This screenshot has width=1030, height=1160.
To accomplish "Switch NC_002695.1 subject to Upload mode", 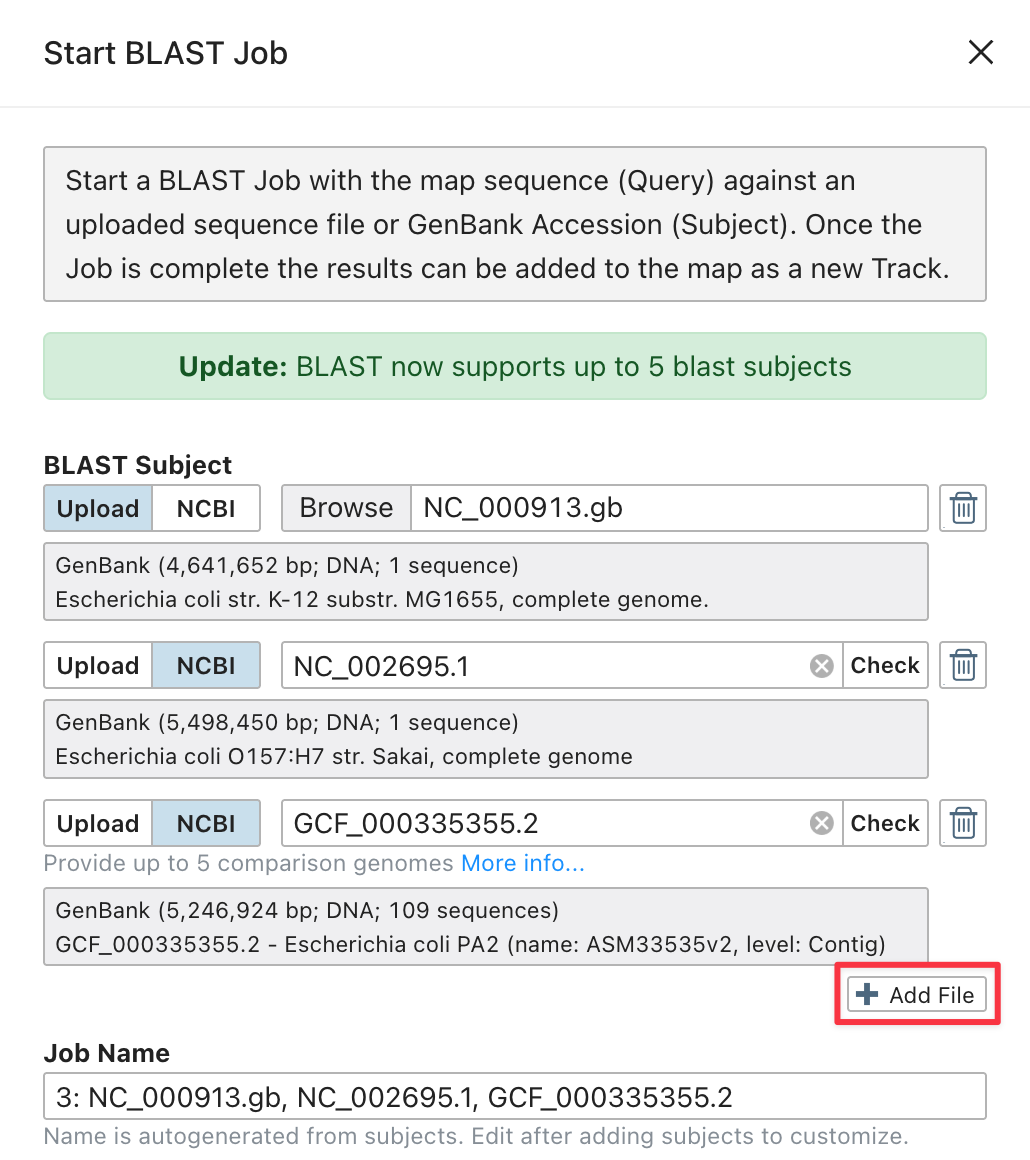I will [x=98, y=665].
